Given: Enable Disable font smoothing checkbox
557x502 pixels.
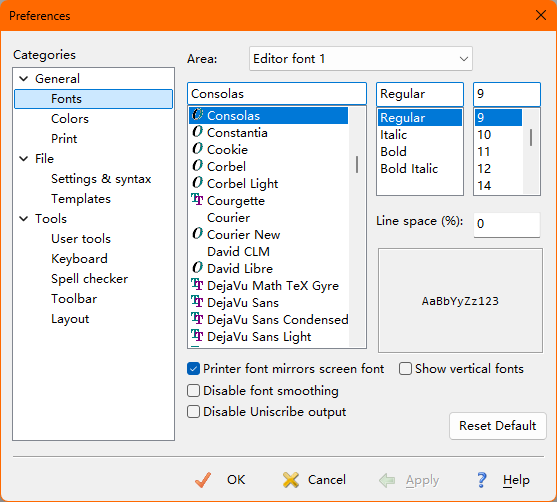Looking at the screenshot, I should click(193, 390).
